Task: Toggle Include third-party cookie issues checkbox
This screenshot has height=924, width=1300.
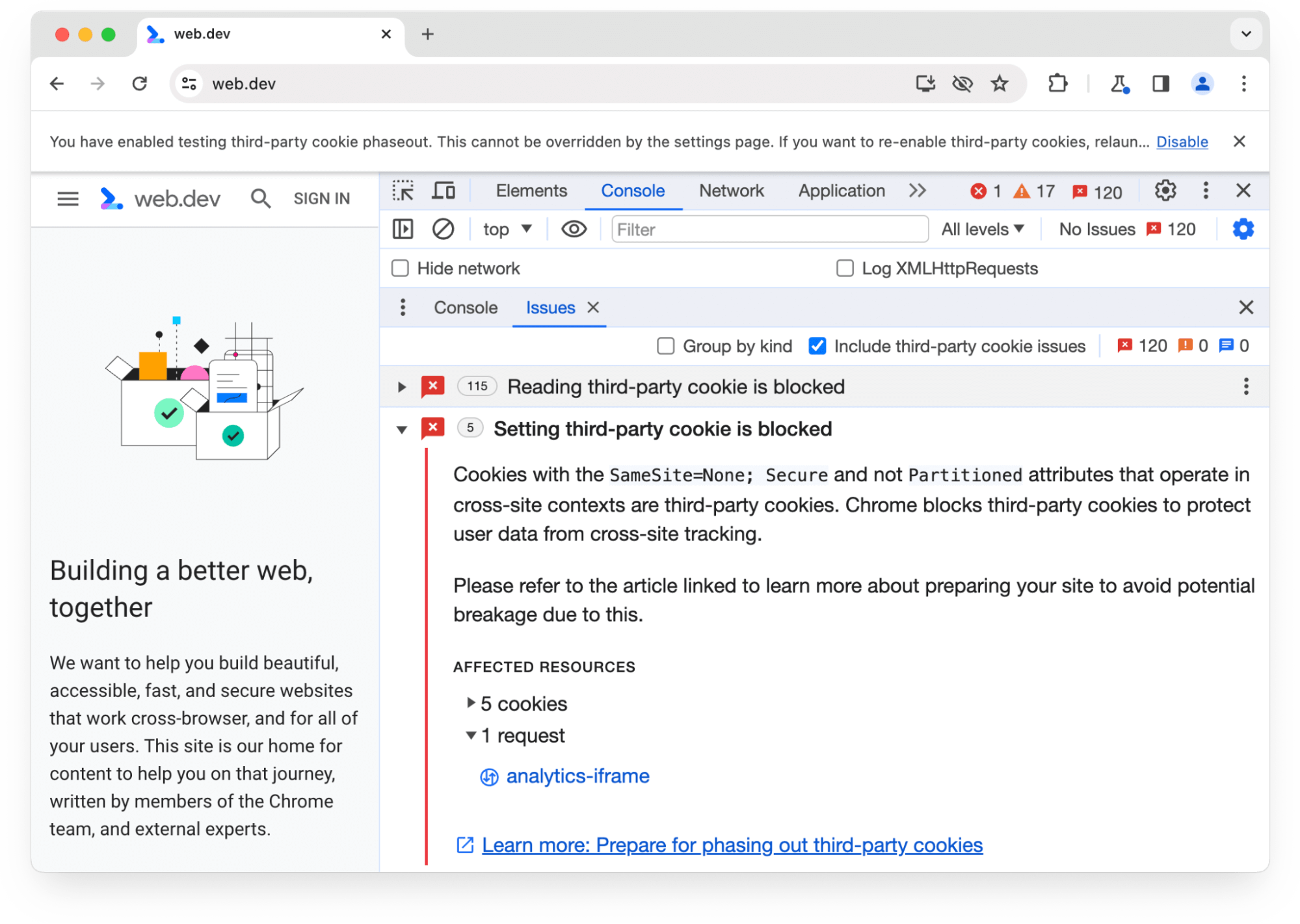Action: click(818, 346)
